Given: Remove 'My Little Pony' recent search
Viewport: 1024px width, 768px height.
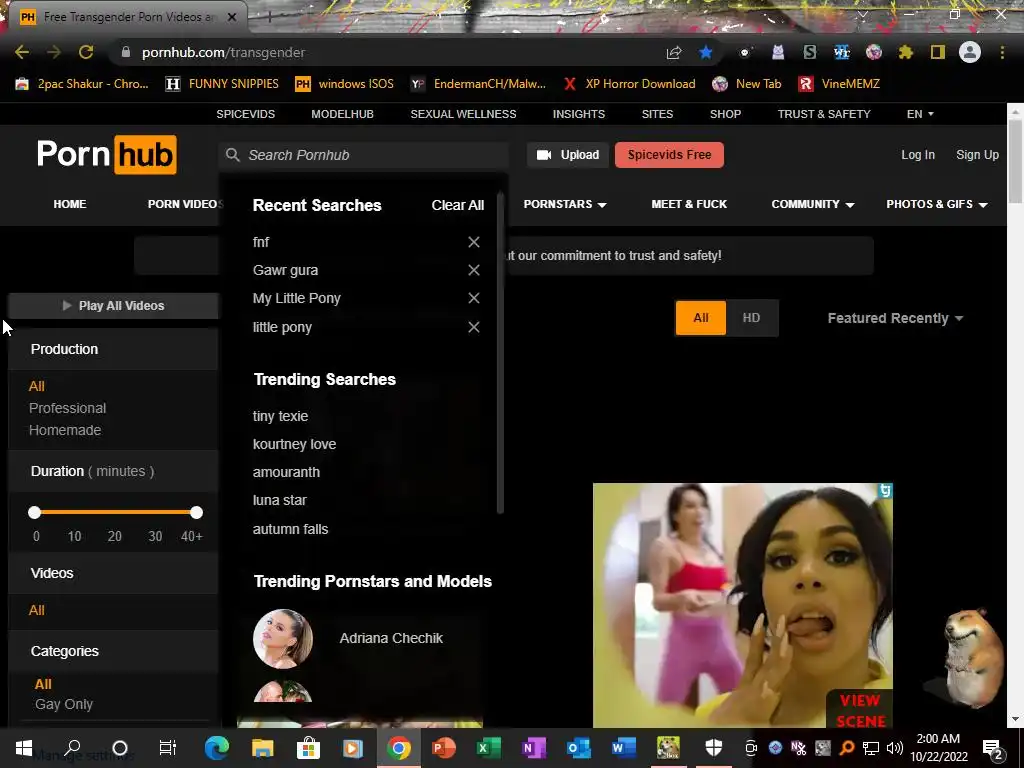Looking at the screenshot, I should tap(474, 298).
